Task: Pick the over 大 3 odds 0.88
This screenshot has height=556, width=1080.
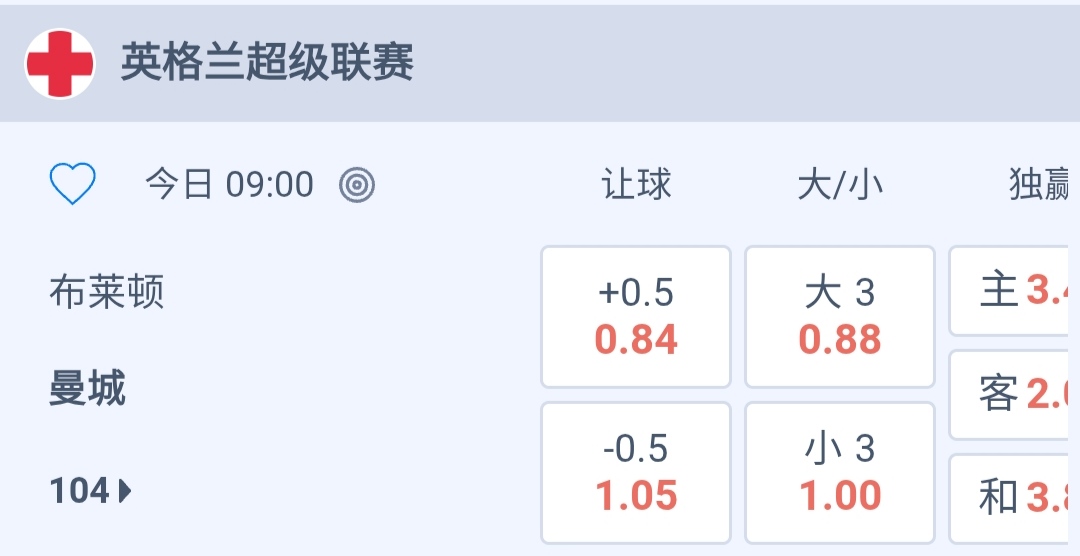Action: click(x=840, y=316)
